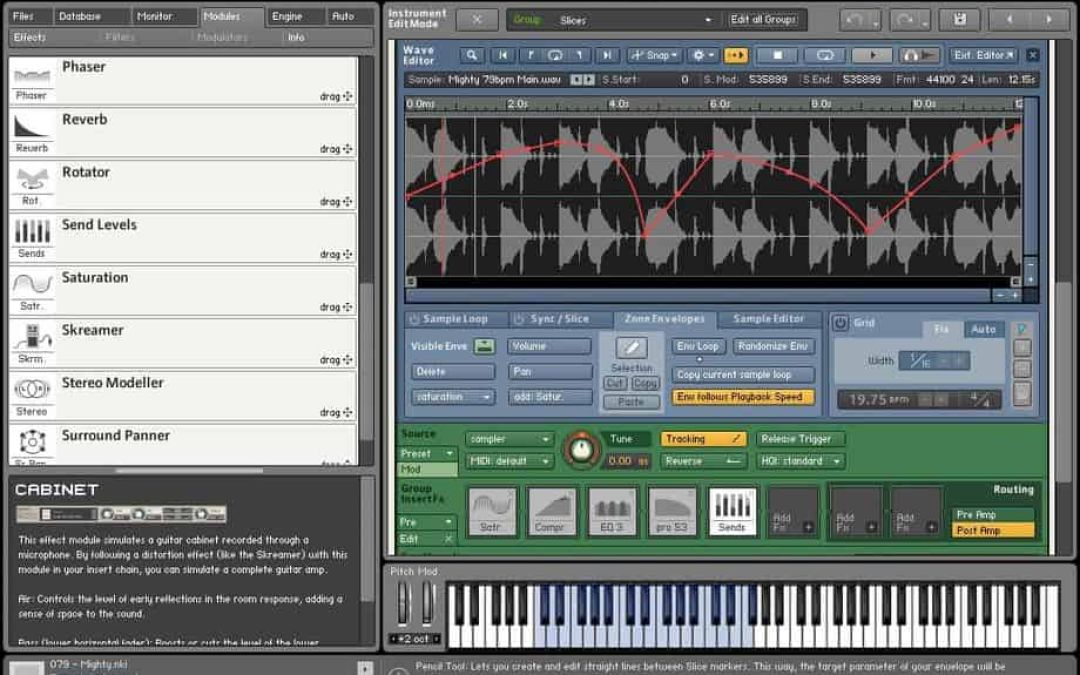The image size is (1080, 675).
Task: Select the Sends insert effect slot
Action: tap(732, 511)
